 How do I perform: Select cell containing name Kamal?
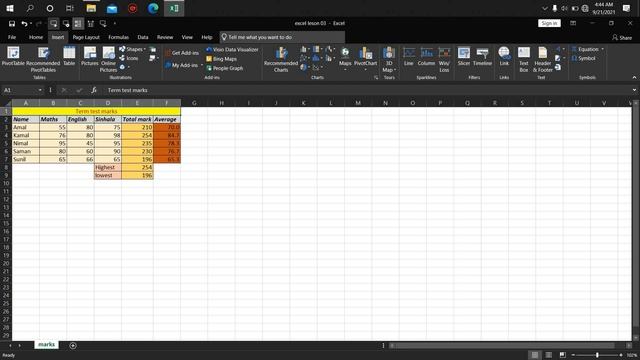point(26,135)
